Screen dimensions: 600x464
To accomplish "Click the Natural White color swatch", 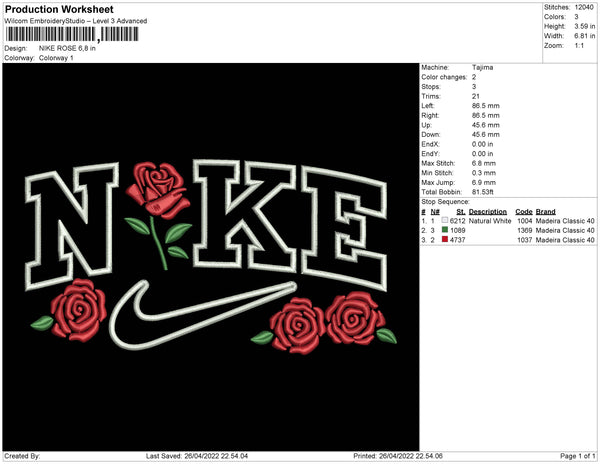I will click(x=445, y=220).
